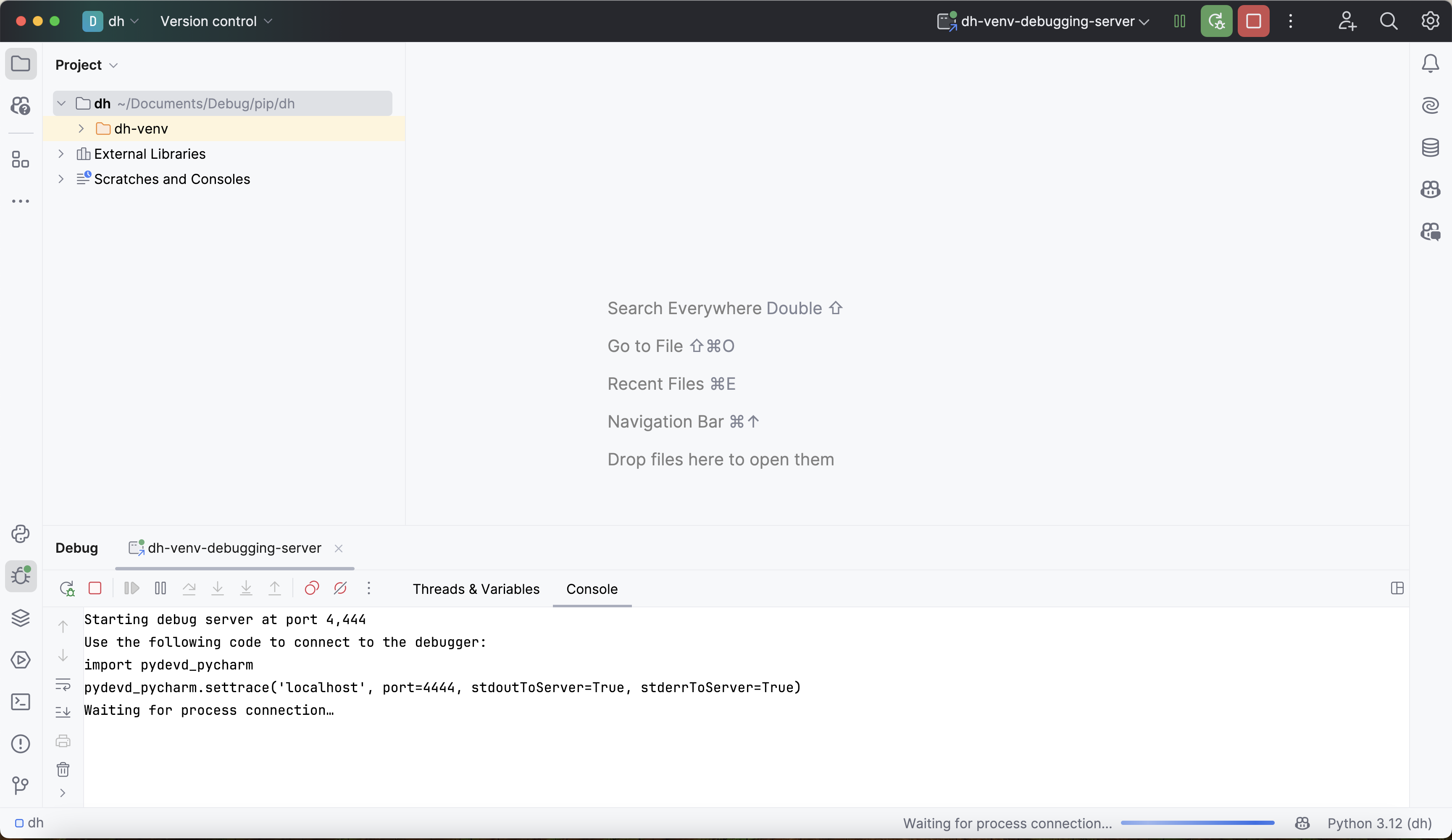Open the Python Packages layers icon

21,618
